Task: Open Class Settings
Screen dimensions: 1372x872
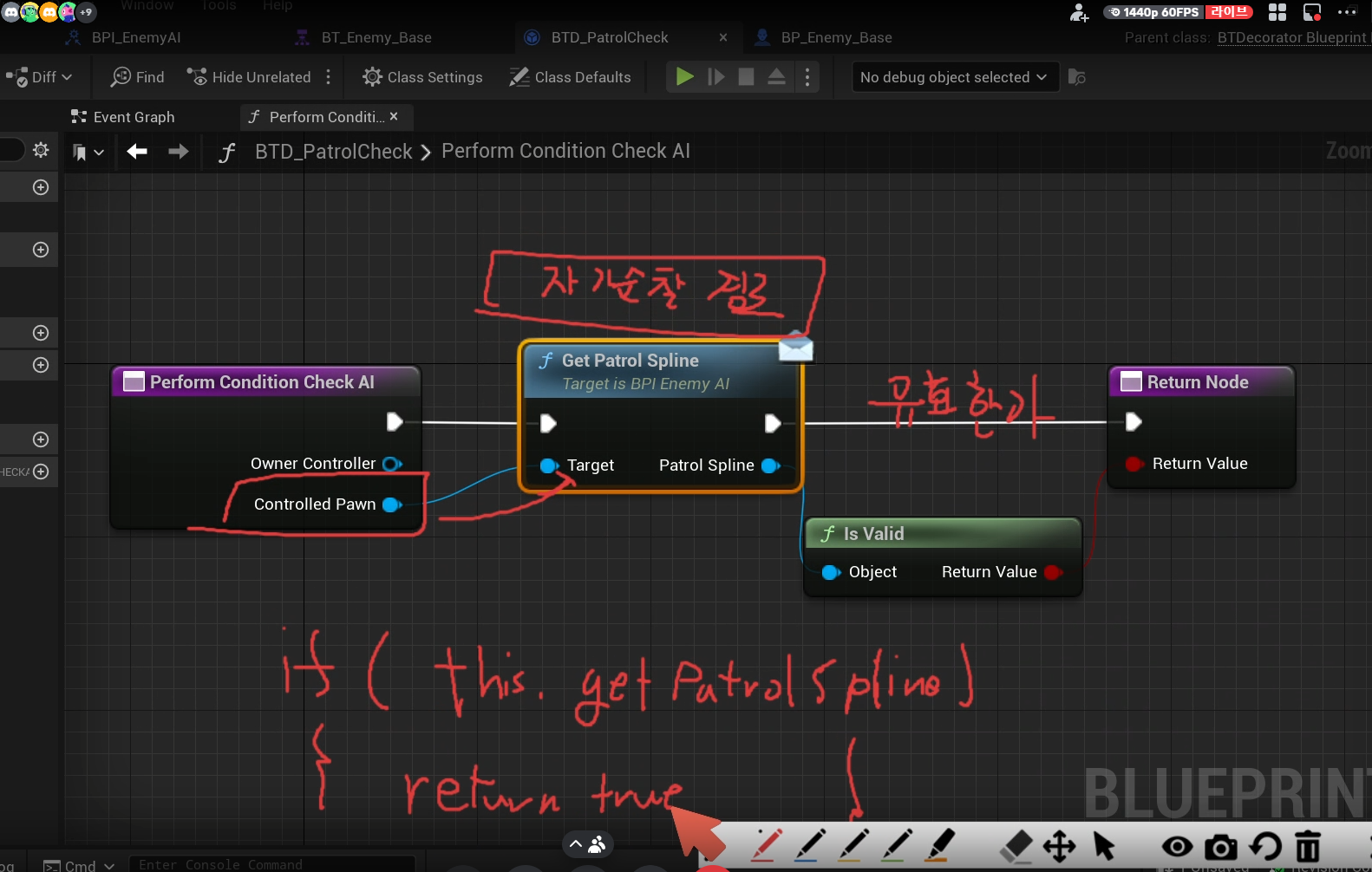Action: pyautogui.click(x=422, y=77)
